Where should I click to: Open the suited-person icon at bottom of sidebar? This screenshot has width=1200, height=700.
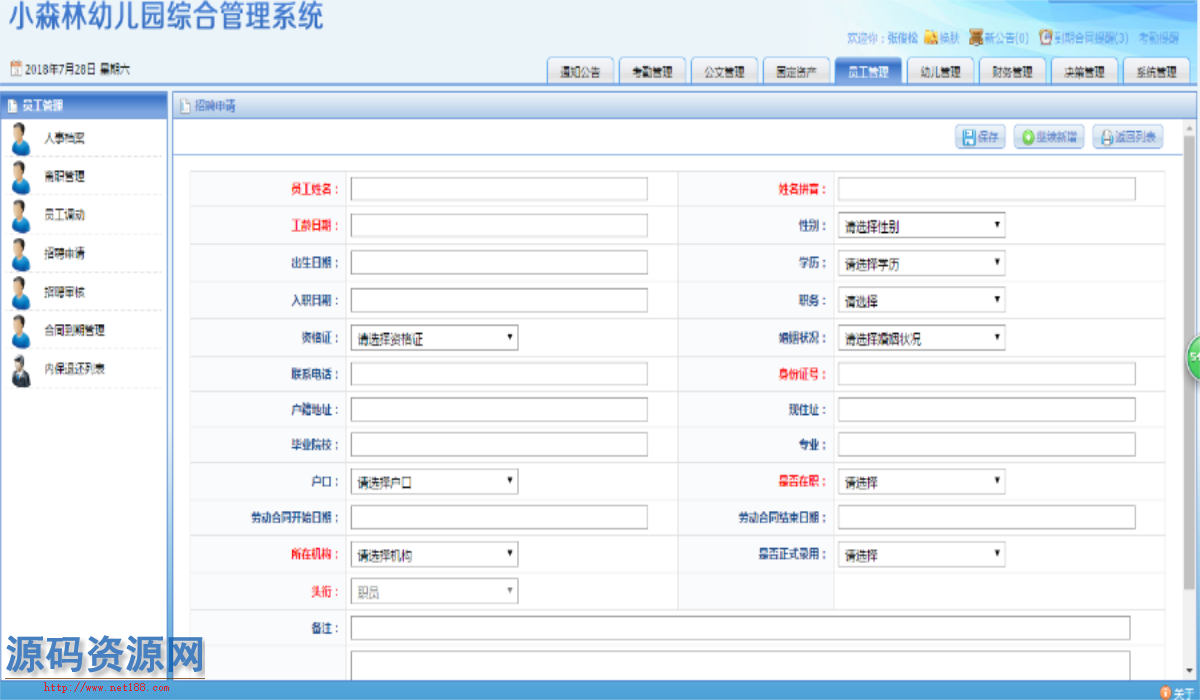point(20,370)
